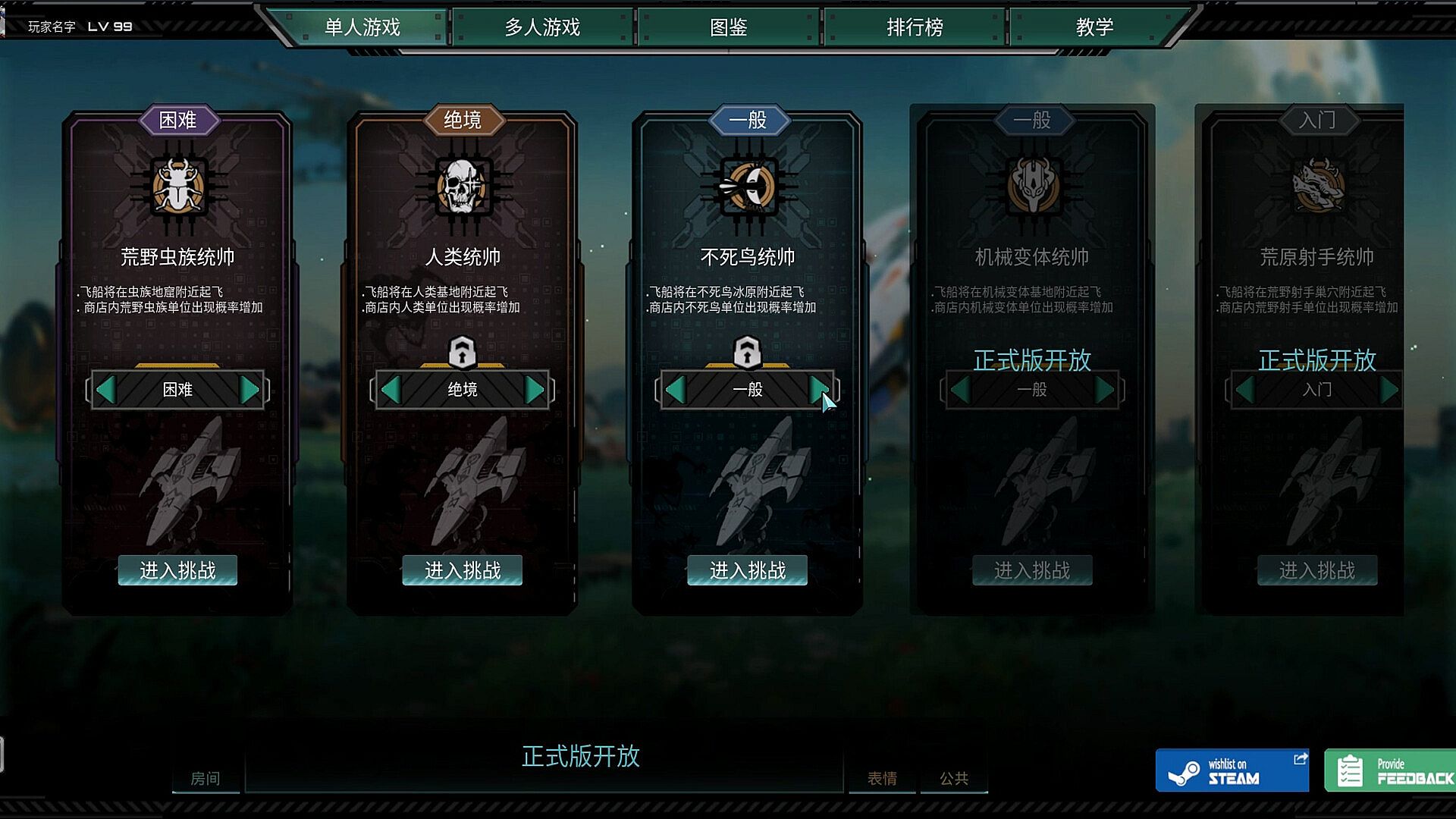Switch to the 多人游戏 tab
Image resolution: width=1456 pixels, height=819 pixels.
coord(542,27)
